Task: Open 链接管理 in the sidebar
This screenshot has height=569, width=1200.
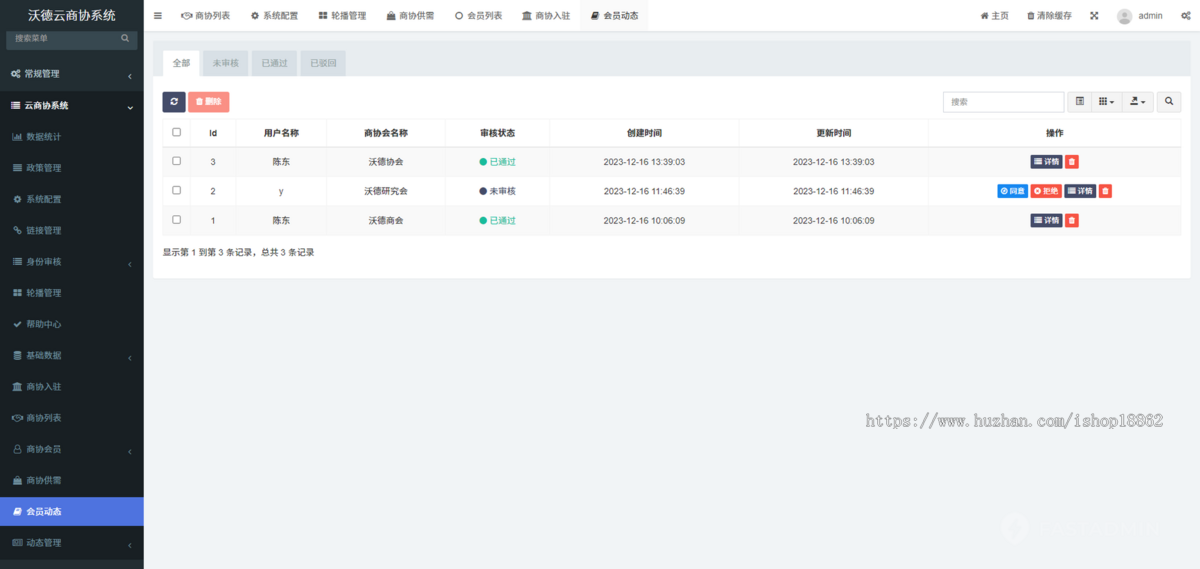Action: click(x=72, y=230)
